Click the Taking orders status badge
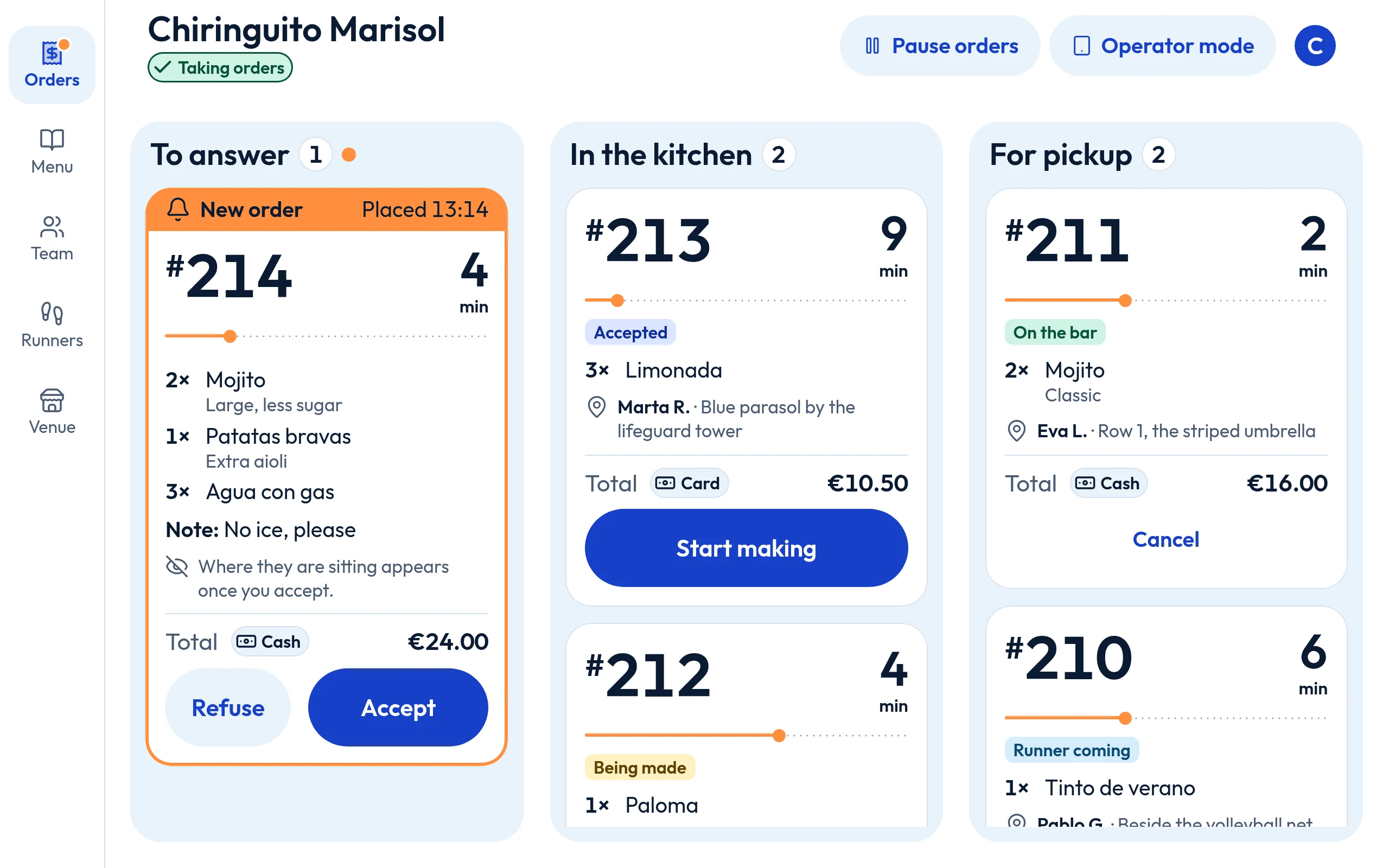This screenshot has height=868, width=1389. coord(220,68)
